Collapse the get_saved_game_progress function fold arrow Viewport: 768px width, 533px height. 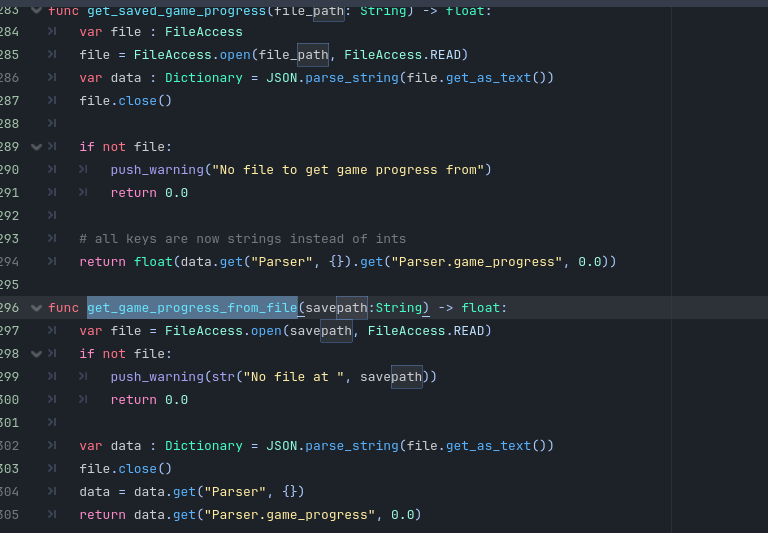click(37, 10)
